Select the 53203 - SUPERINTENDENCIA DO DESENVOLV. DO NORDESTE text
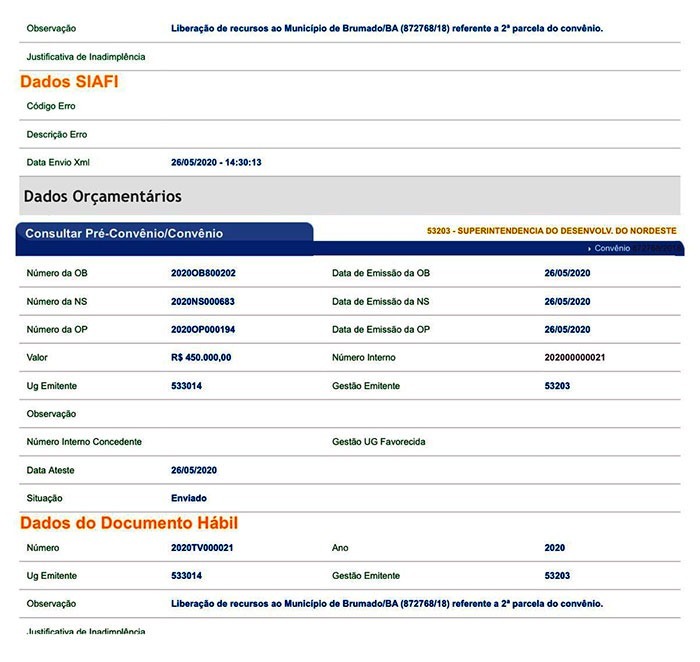 (551, 231)
